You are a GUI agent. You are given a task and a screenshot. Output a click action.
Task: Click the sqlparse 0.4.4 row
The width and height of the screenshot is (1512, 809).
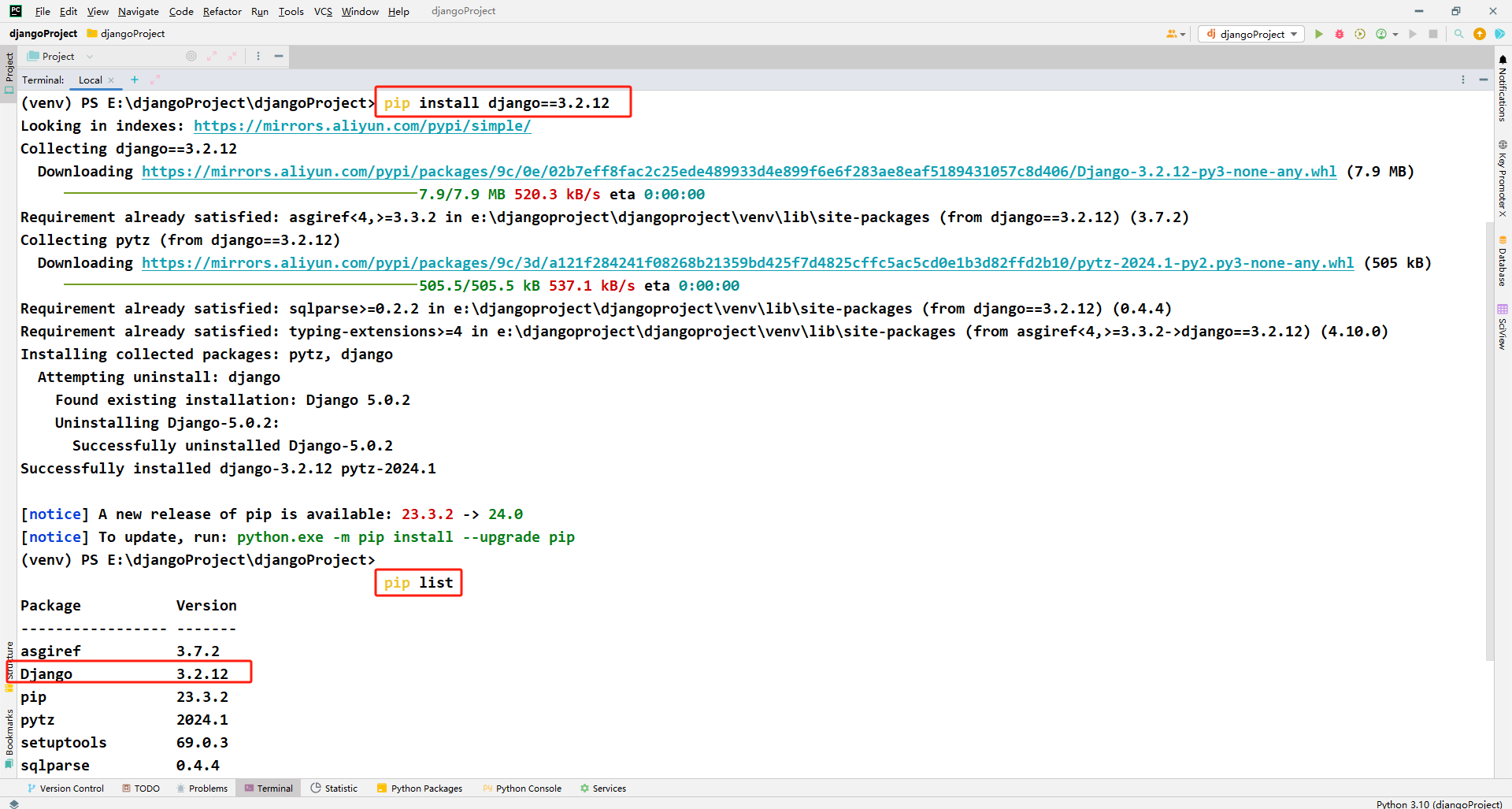pyautogui.click(x=120, y=766)
